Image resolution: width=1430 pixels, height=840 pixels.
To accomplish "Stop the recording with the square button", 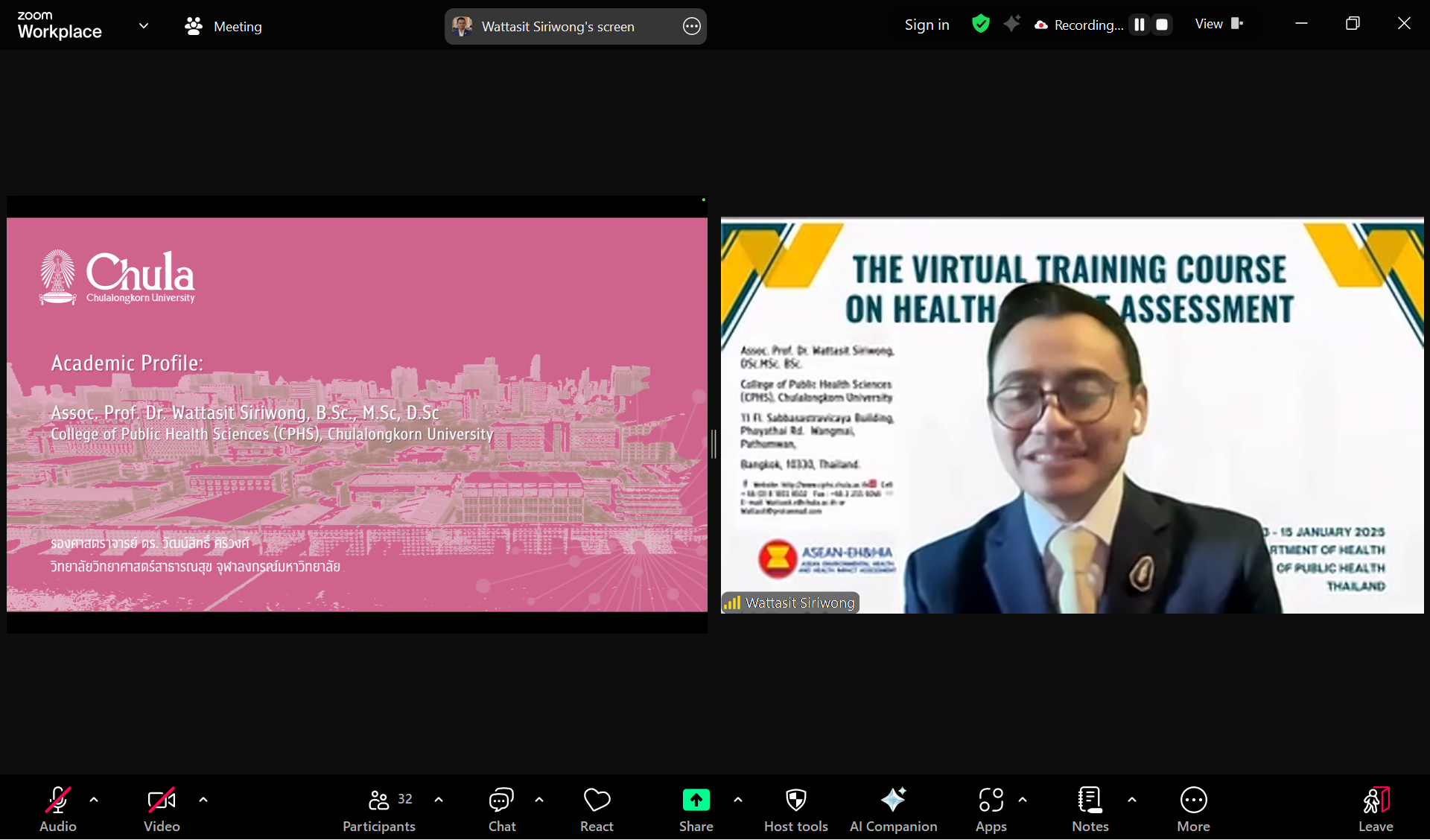I will (1162, 25).
